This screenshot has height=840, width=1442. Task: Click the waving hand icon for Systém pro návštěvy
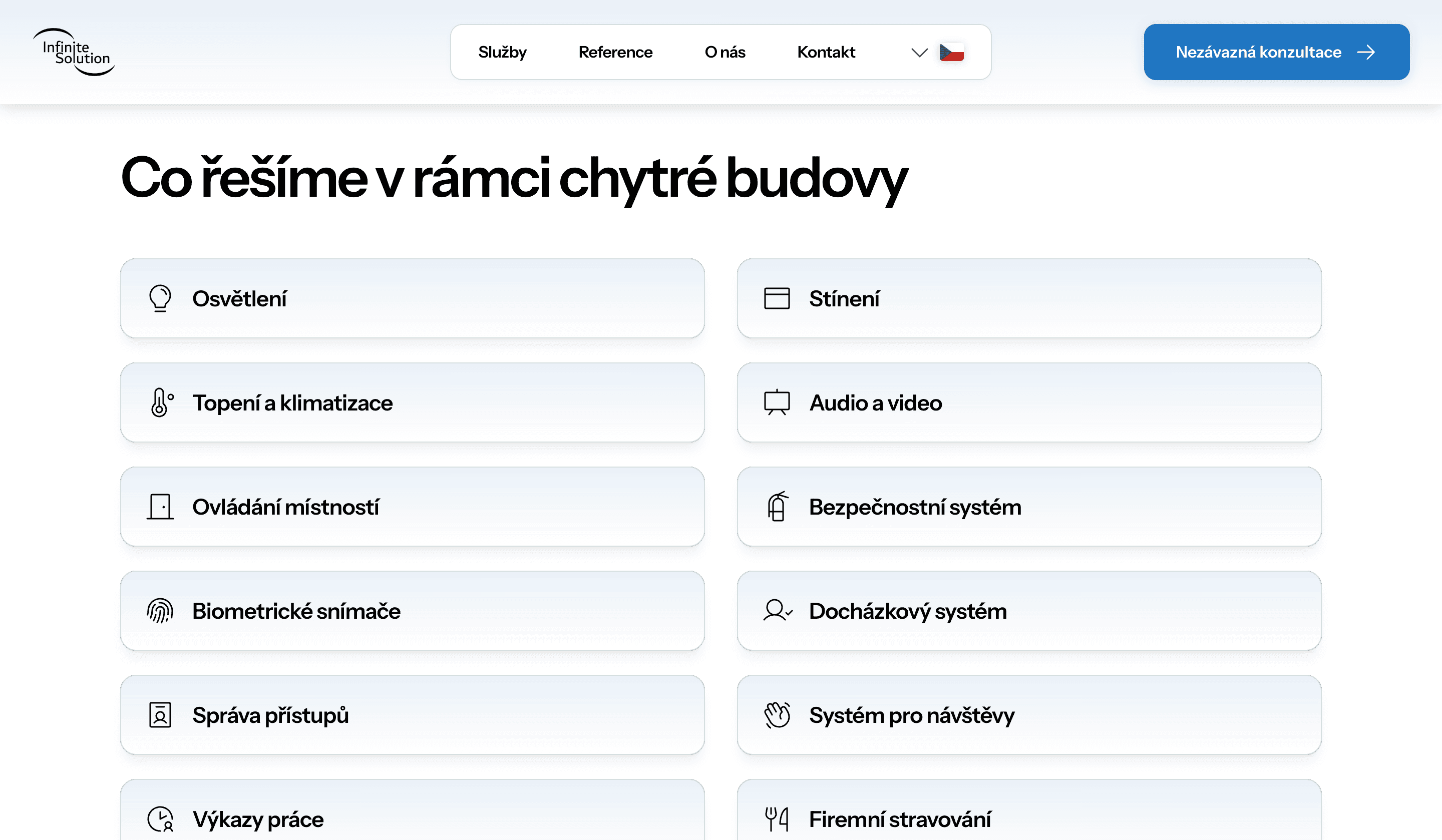777,715
